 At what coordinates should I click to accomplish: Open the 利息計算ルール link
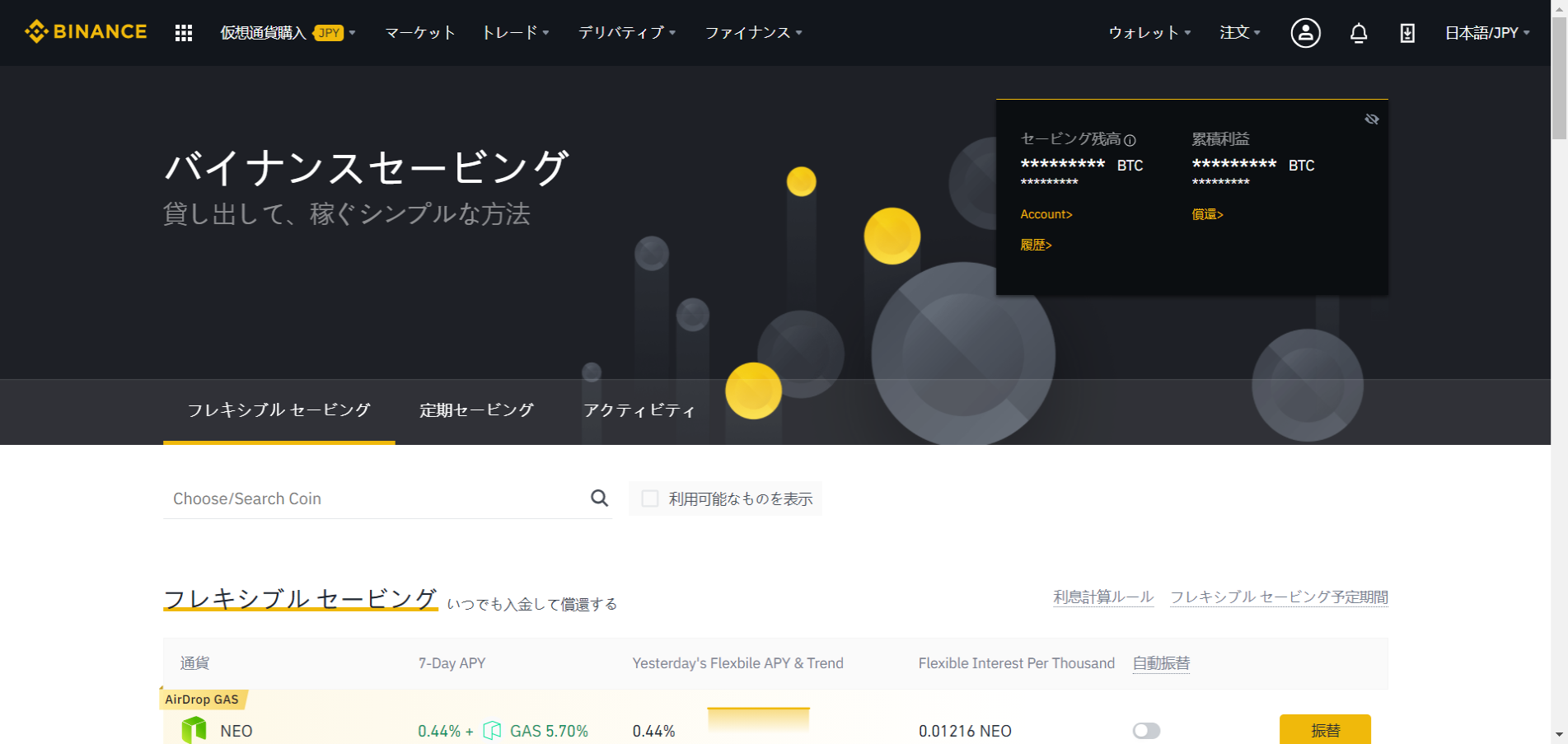pyautogui.click(x=1103, y=597)
